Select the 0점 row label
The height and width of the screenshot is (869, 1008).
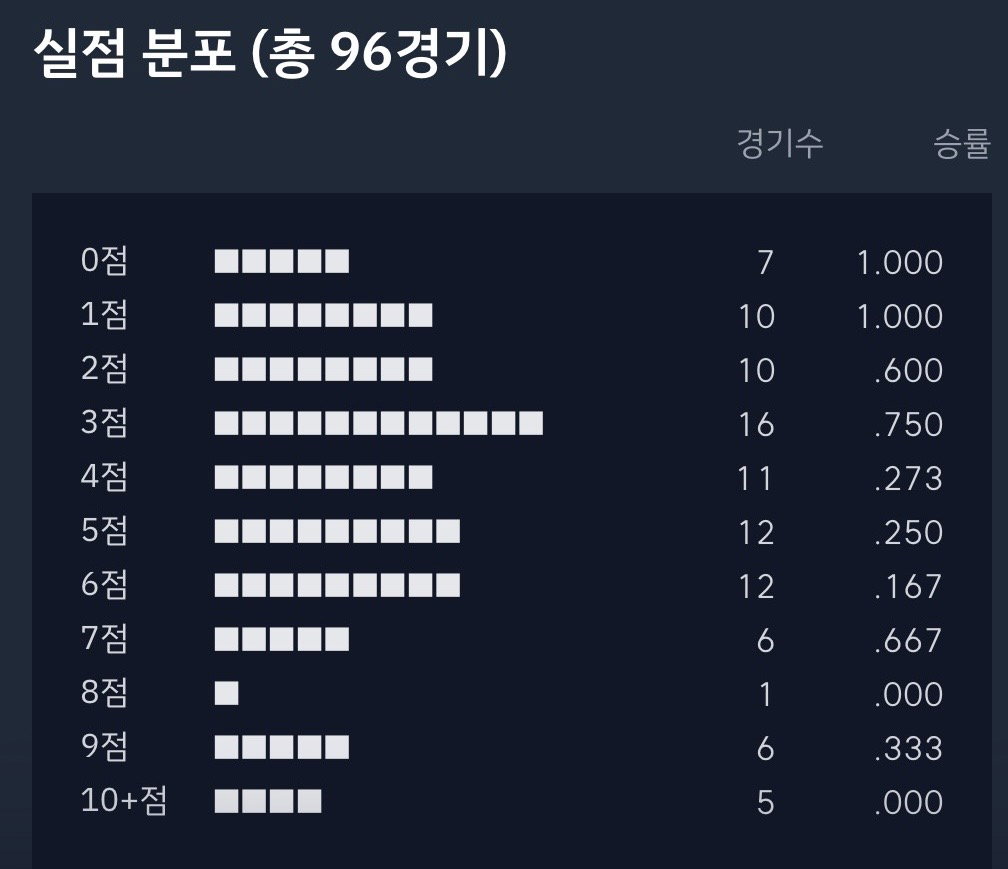pyautogui.click(x=104, y=261)
